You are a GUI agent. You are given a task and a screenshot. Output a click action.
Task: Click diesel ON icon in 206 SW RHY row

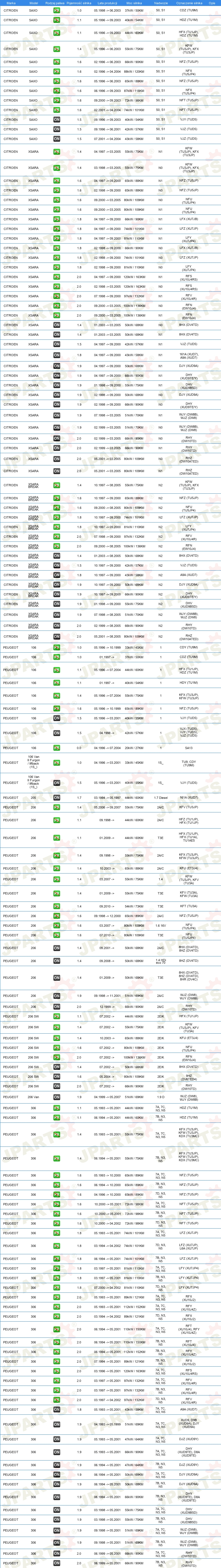pos(57,1086)
